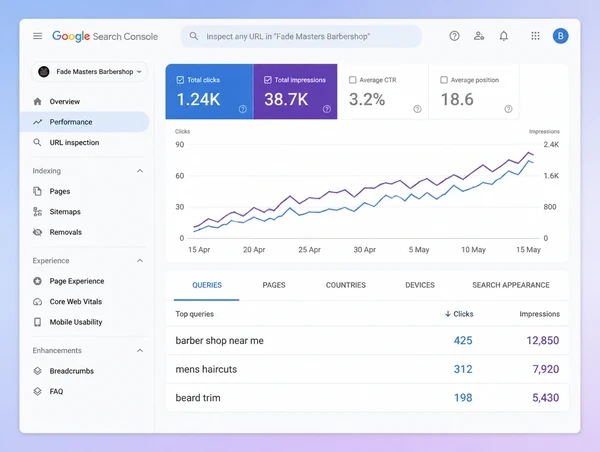
Task: Click the 312 clicks value
Action: tap(463, 369)
